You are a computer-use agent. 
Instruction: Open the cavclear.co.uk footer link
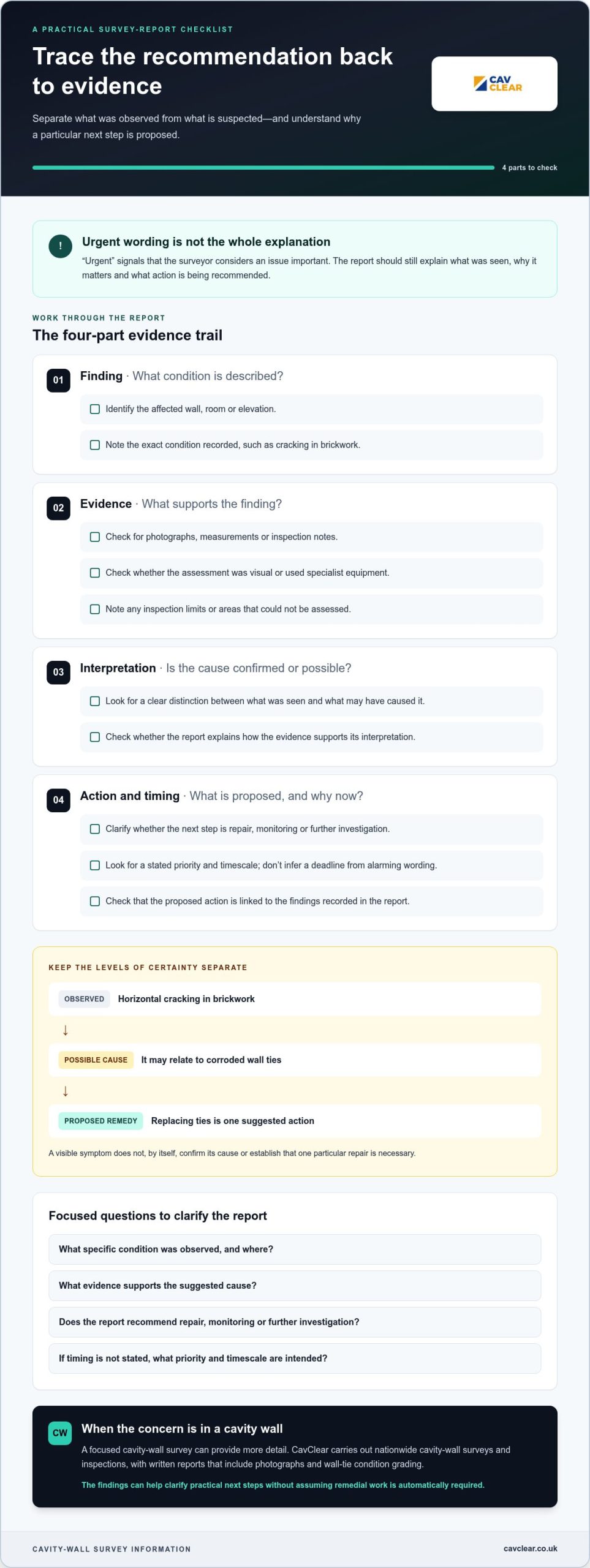(x=530, y=1548)
